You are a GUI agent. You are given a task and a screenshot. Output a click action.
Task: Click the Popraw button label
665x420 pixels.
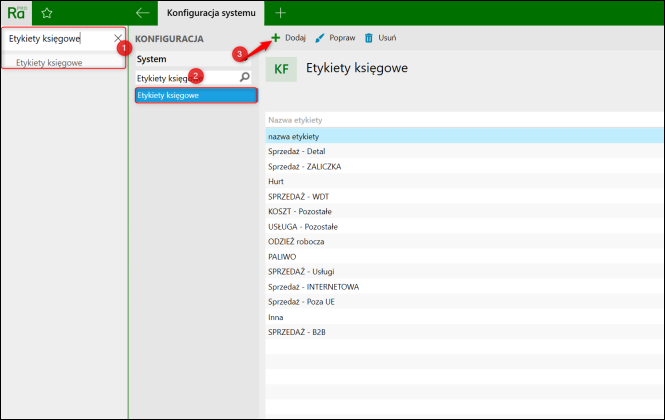[342, 38]
